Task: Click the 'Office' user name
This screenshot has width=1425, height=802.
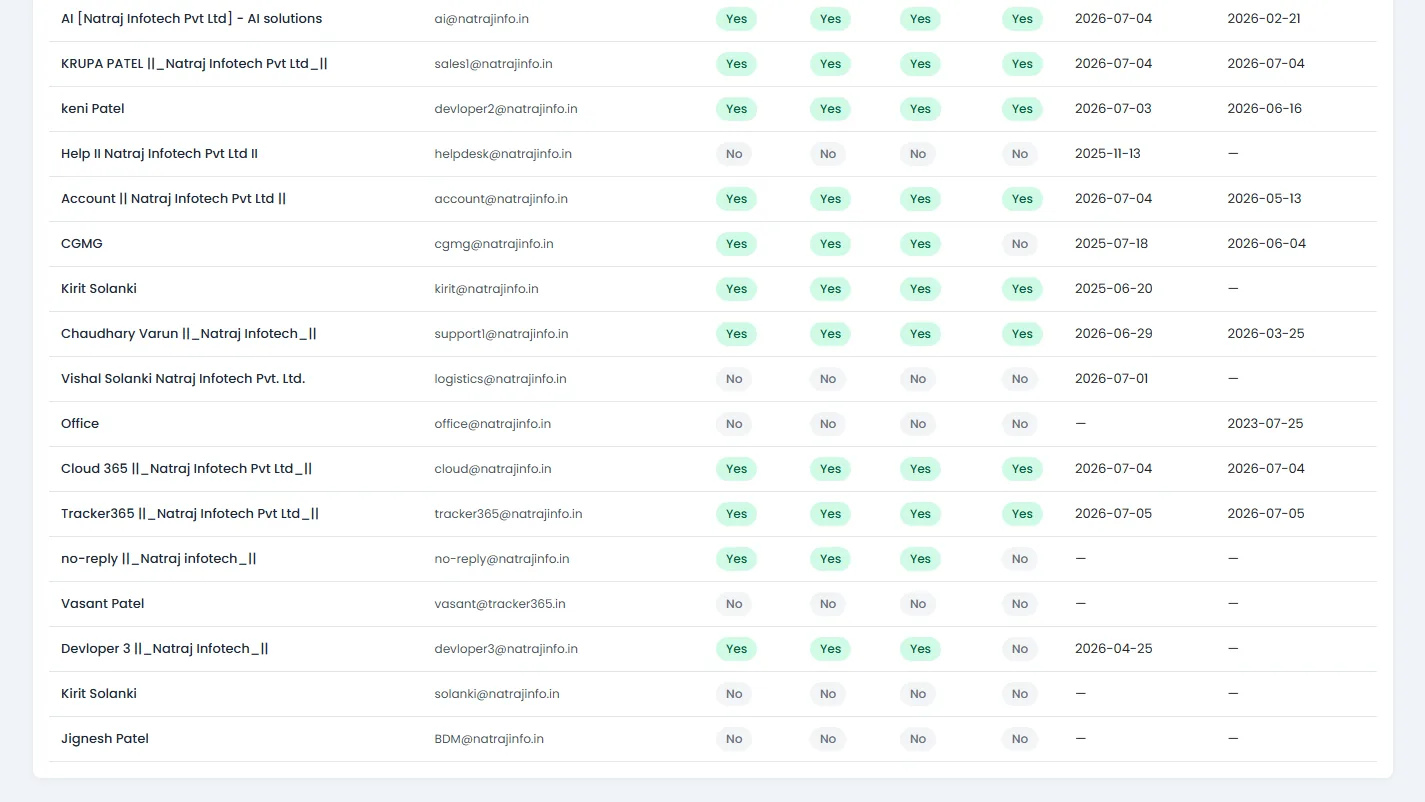Action: click(x=80, y=424)
